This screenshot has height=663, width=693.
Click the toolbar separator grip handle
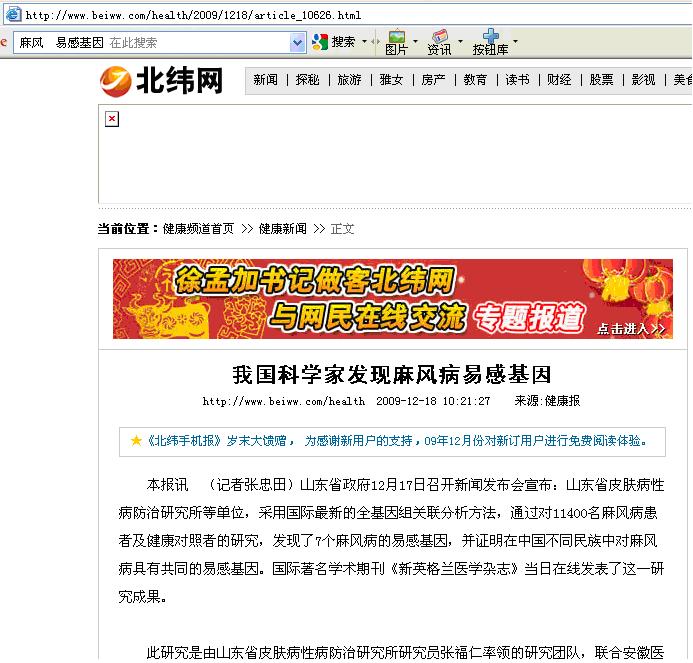pos(375,42)
